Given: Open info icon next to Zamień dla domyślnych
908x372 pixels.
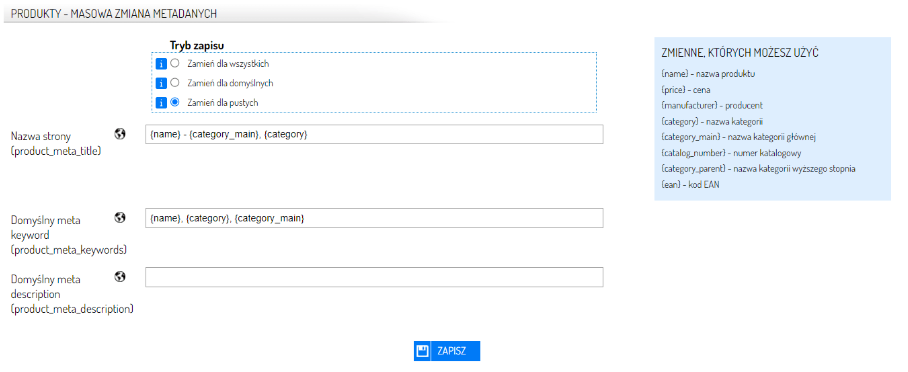Looking at the screenshot, I should pyautogui.click(x=162, y=83).
